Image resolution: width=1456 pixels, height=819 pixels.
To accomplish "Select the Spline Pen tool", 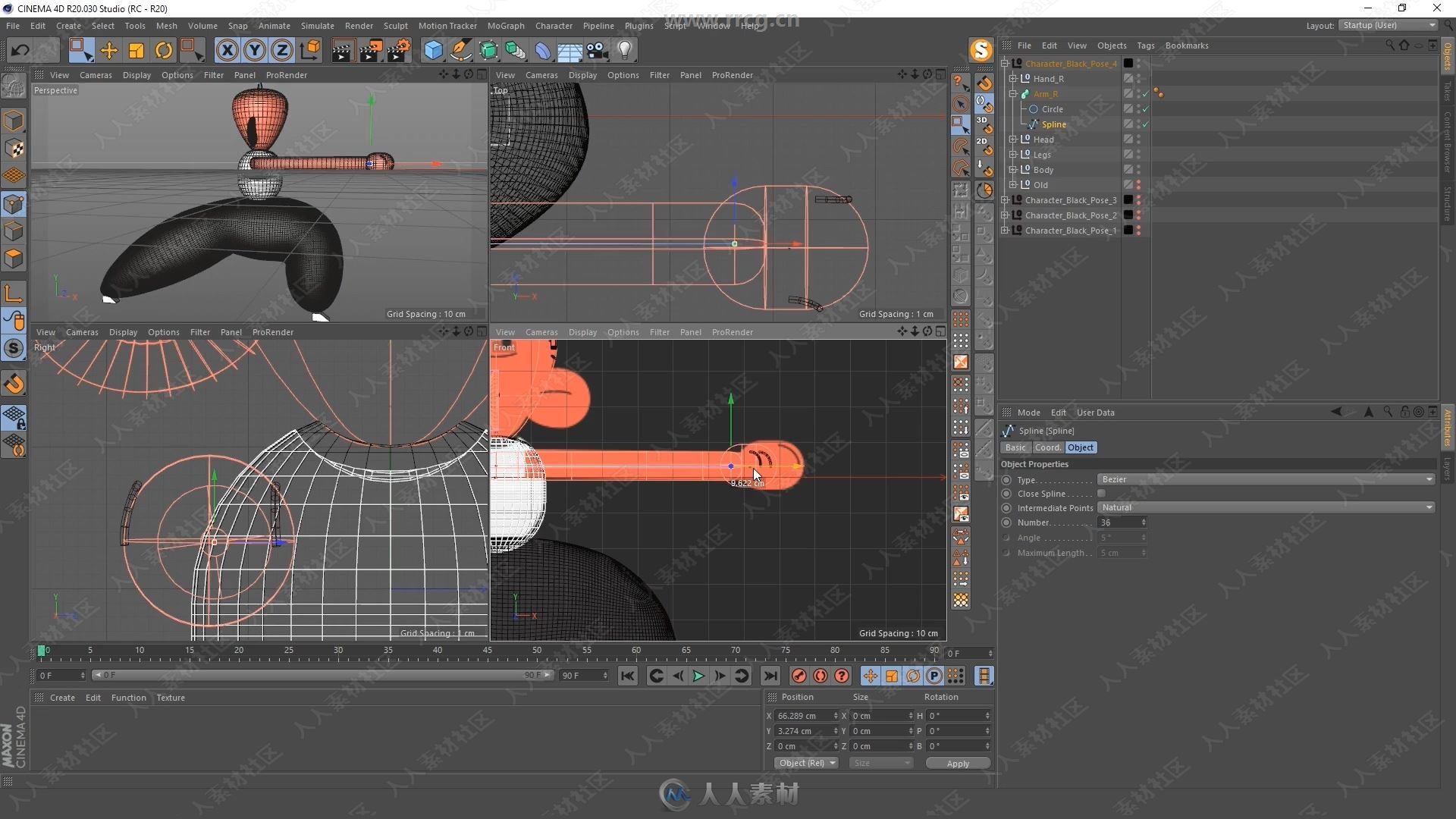I will pos(460,51).
